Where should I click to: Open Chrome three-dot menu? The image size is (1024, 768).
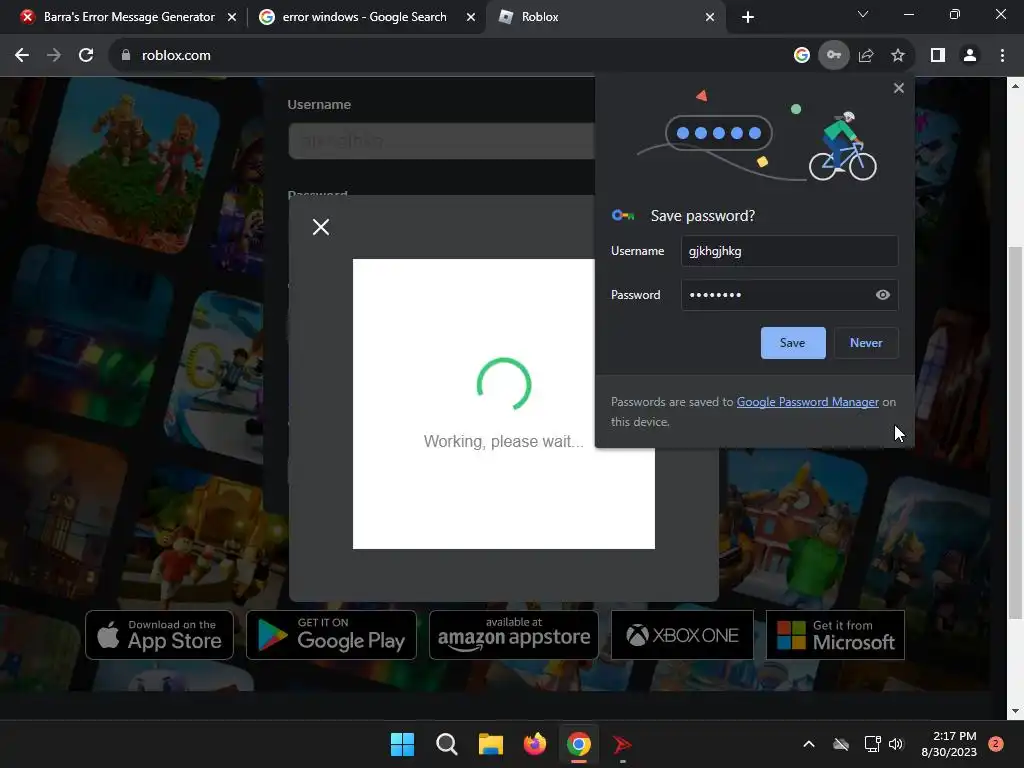point(1002,56)
